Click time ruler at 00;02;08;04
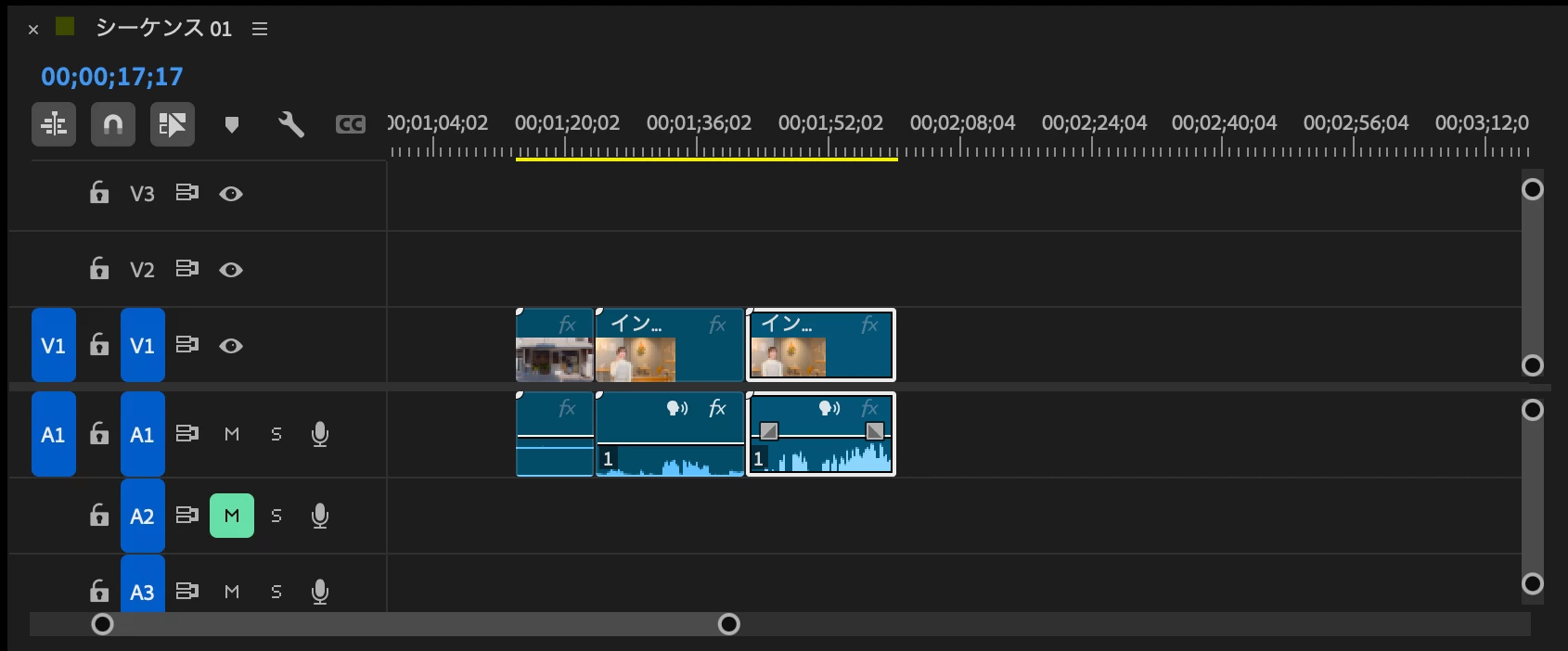The image size is (1568, 651). pos(962,123)
